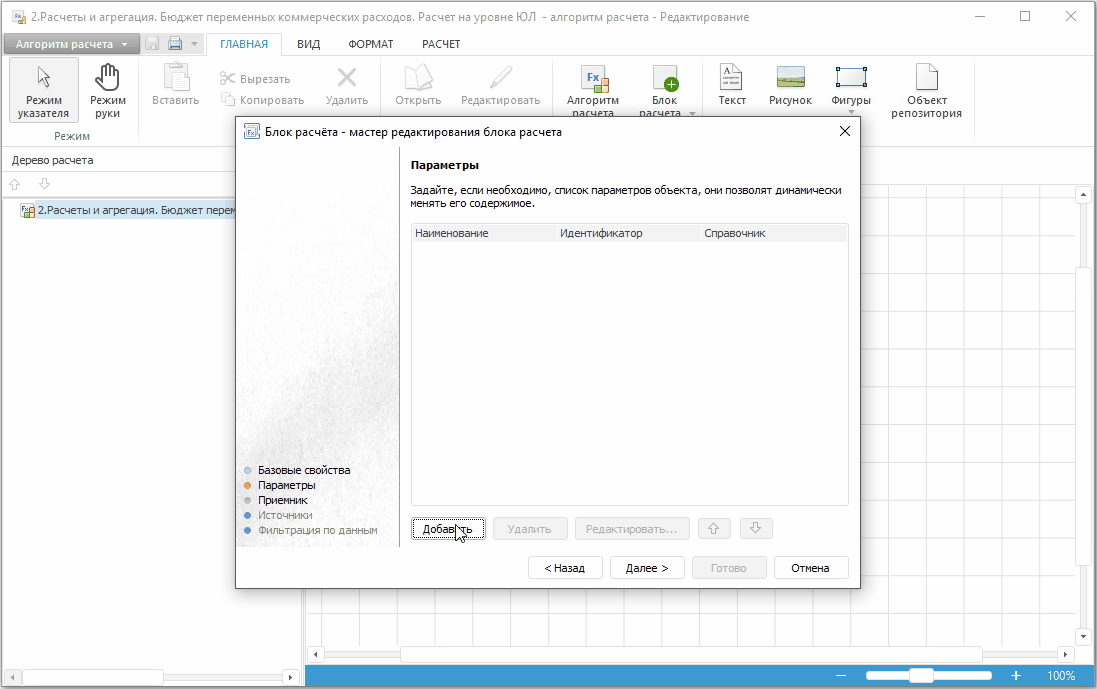Switch to ГЛАВНАЯ ribbon tab
1097x689 pixels.
pos(244,44)
